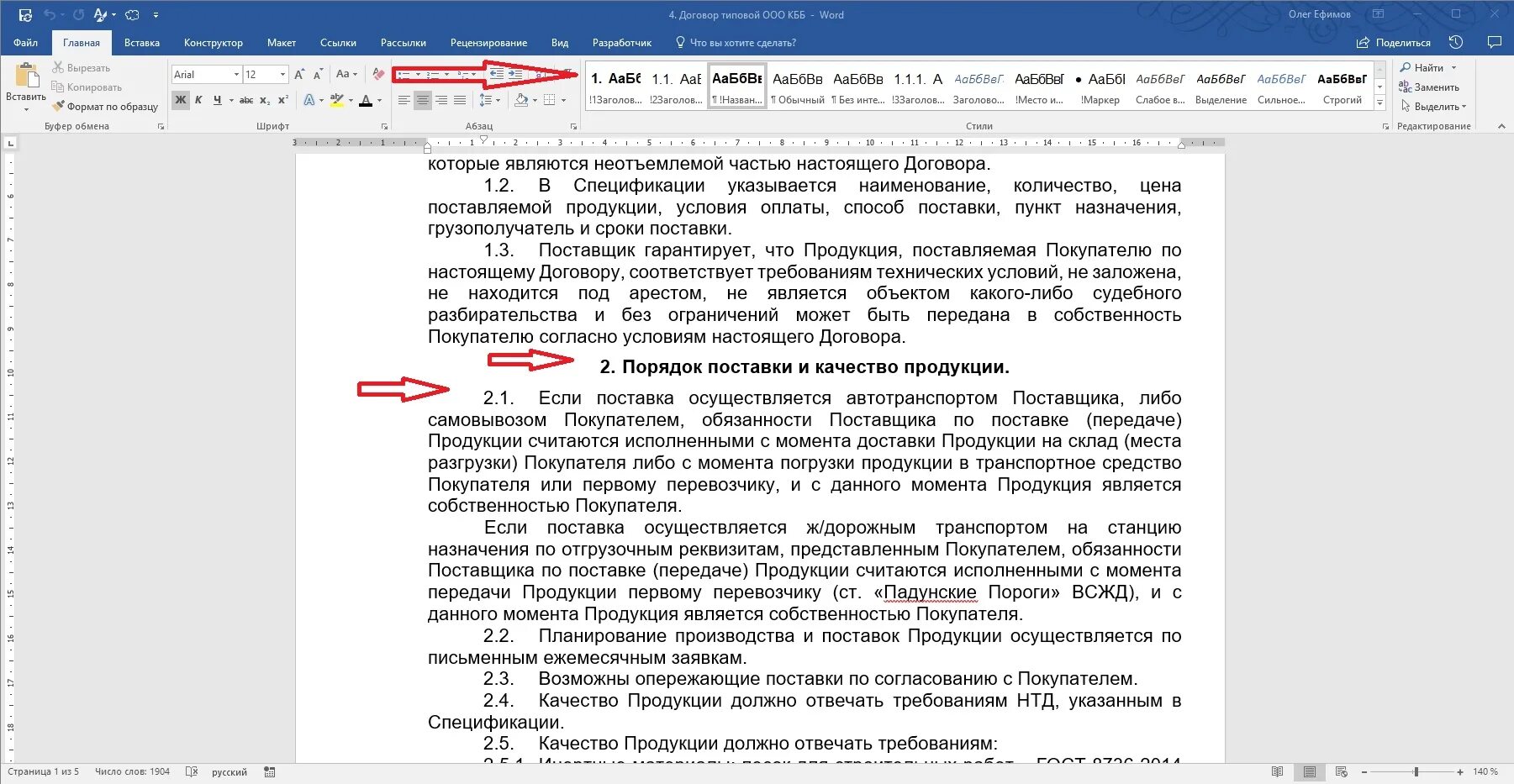This screenshot has height=784, width=1514.
Task: Toggle center alignment button
Action: [x=423, y=100]
